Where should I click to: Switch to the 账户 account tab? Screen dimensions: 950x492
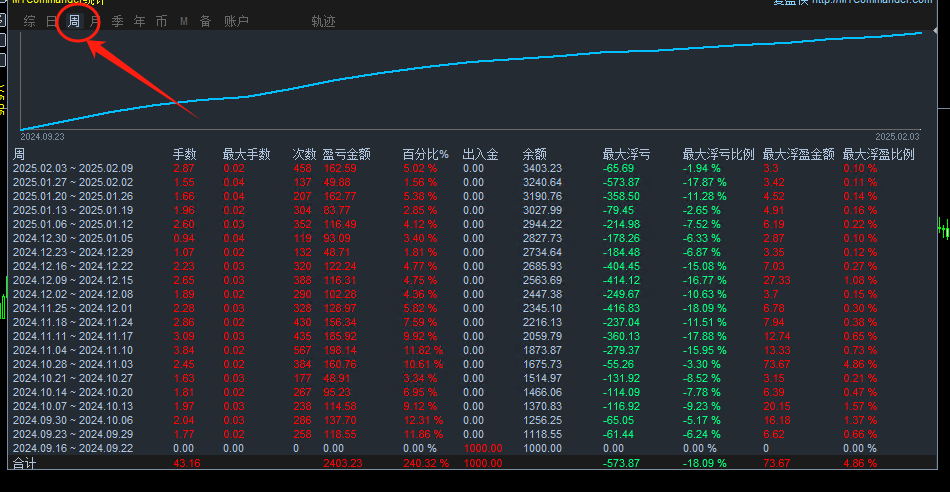(x=236, y=21)
